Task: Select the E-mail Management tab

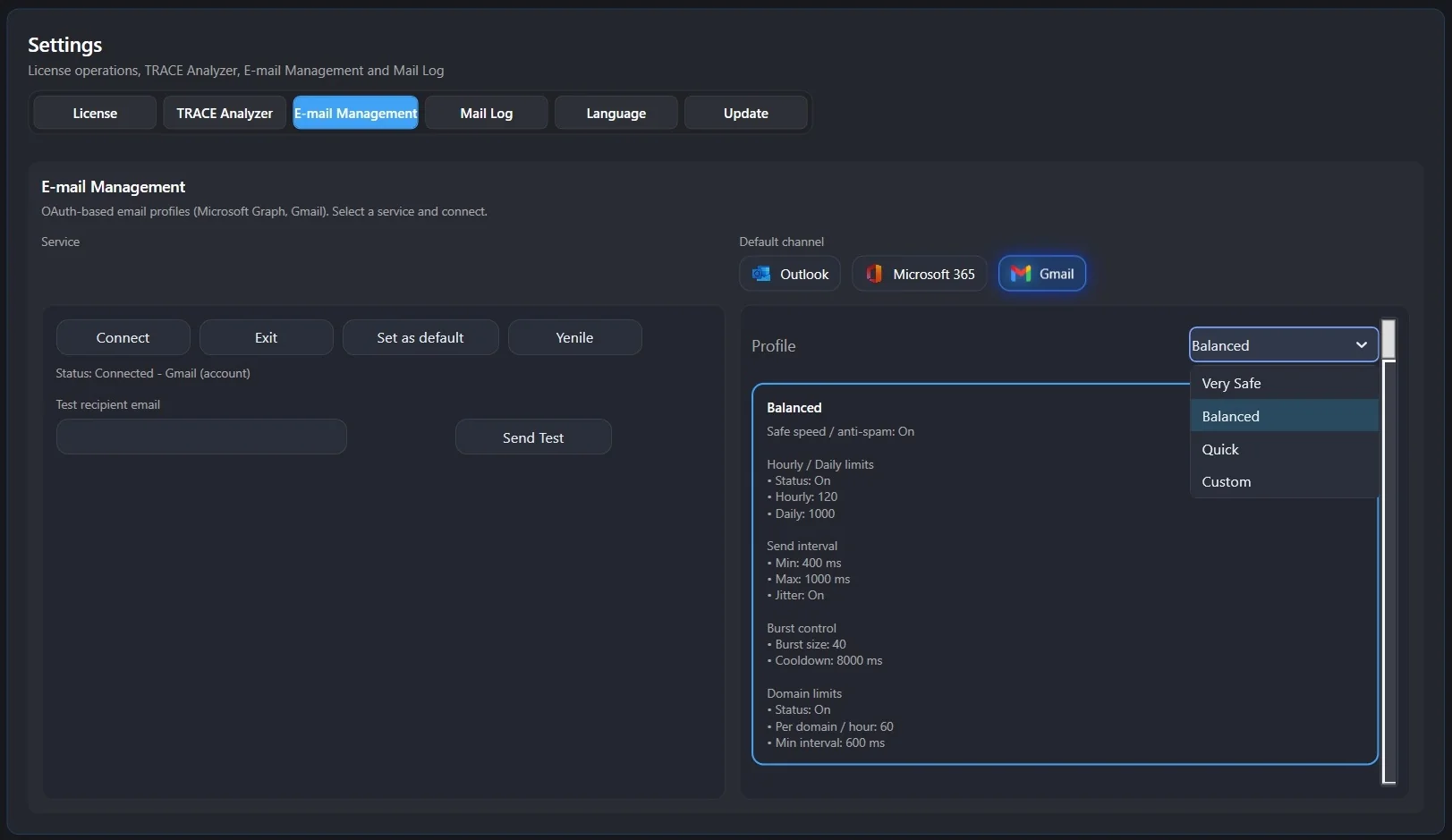Action: [355, 113]
